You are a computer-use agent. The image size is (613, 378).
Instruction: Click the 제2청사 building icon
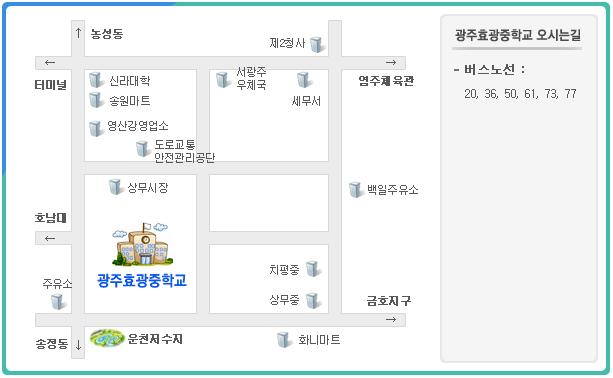tap(317, 45)
